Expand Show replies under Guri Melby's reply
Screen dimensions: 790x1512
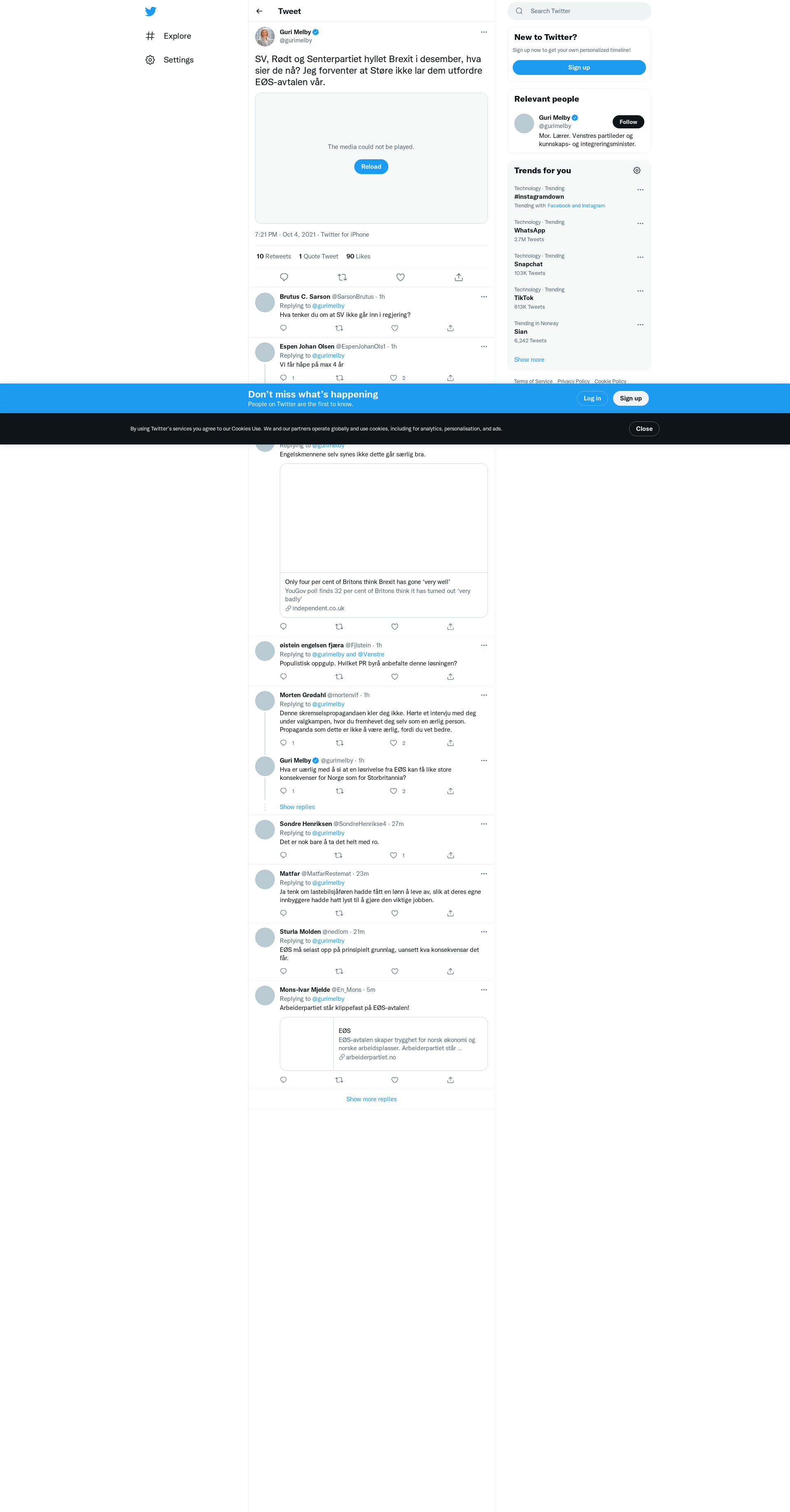coord(297,807)
